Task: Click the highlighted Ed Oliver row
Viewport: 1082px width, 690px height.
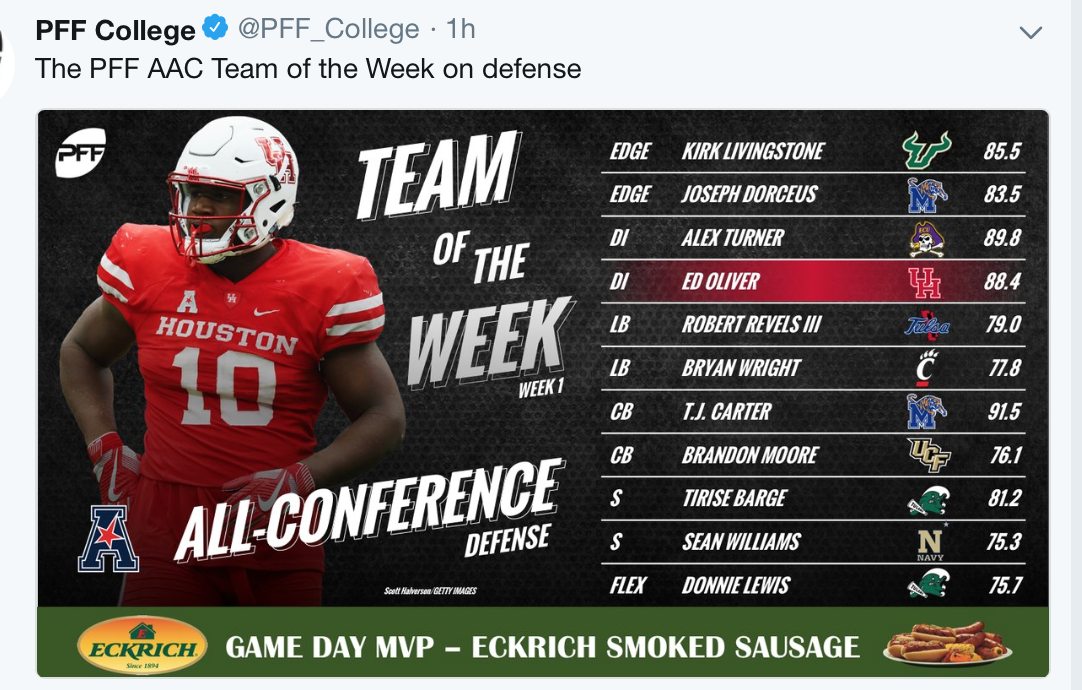Action: coord(813,282)
